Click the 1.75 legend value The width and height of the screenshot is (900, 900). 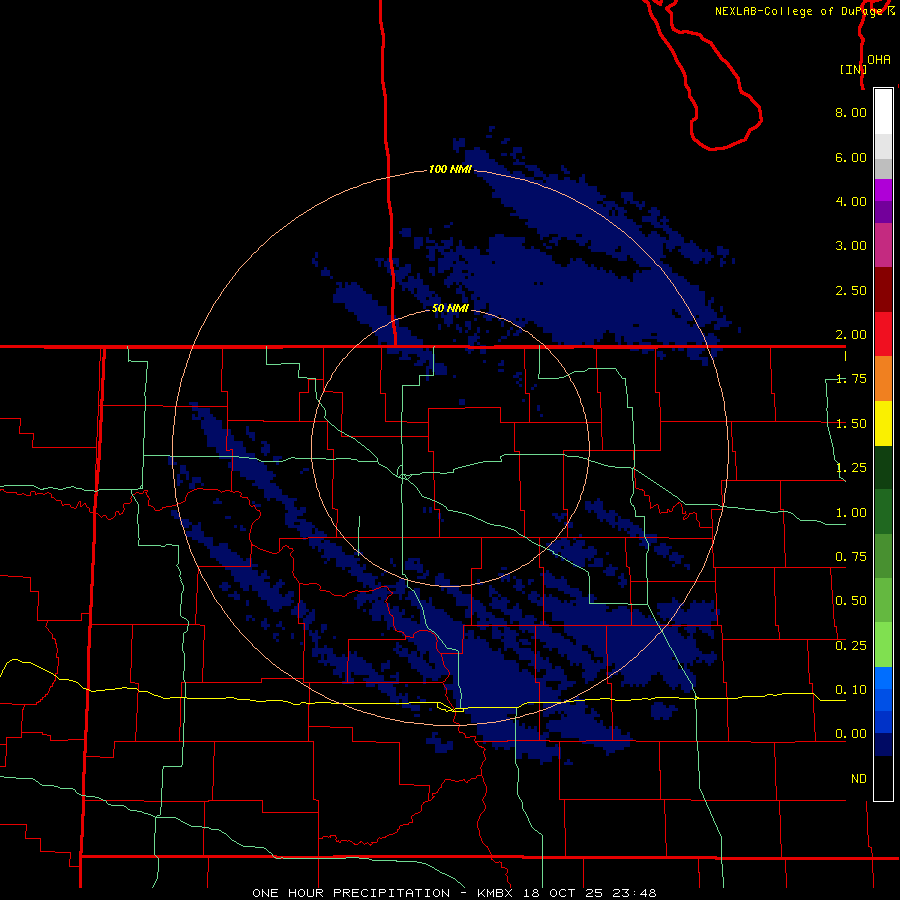pos(851,379)
